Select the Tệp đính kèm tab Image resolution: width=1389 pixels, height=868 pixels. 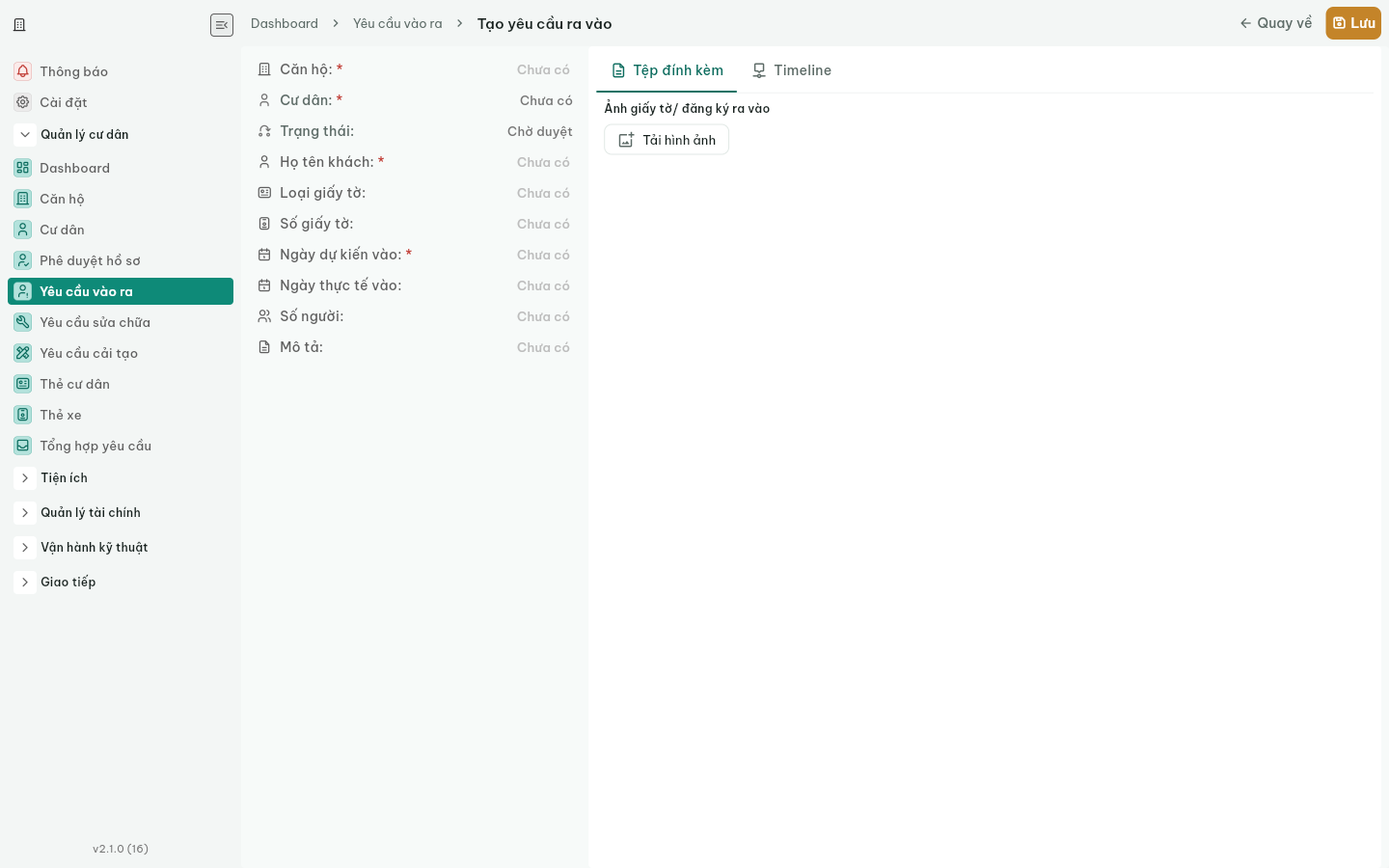[x=667, y=70]
